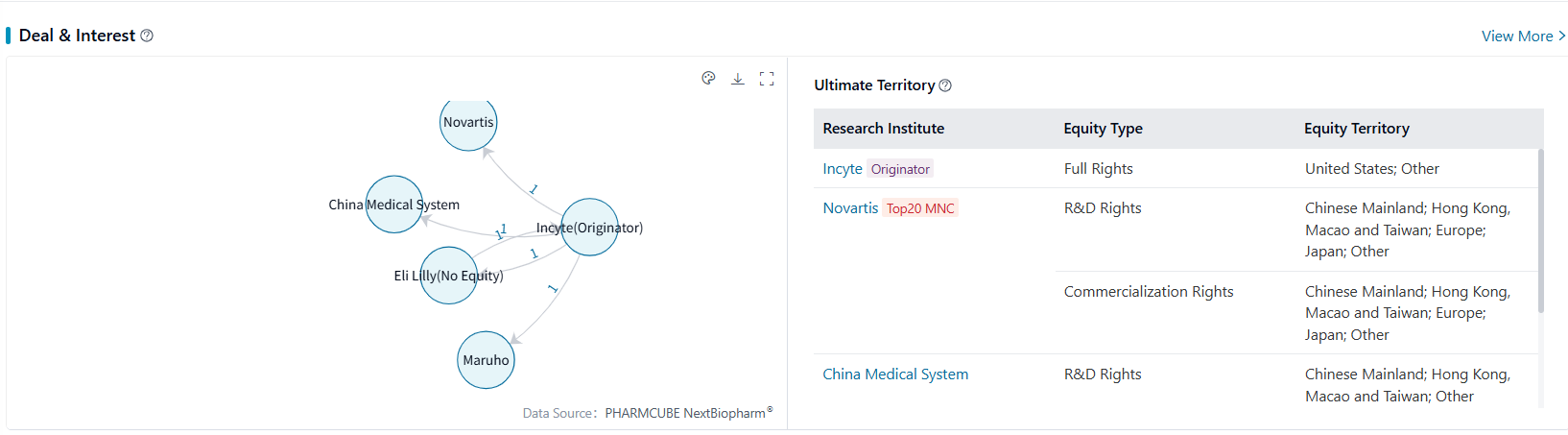
Task: Open China Medical System table link
Action: coord(894,375)
